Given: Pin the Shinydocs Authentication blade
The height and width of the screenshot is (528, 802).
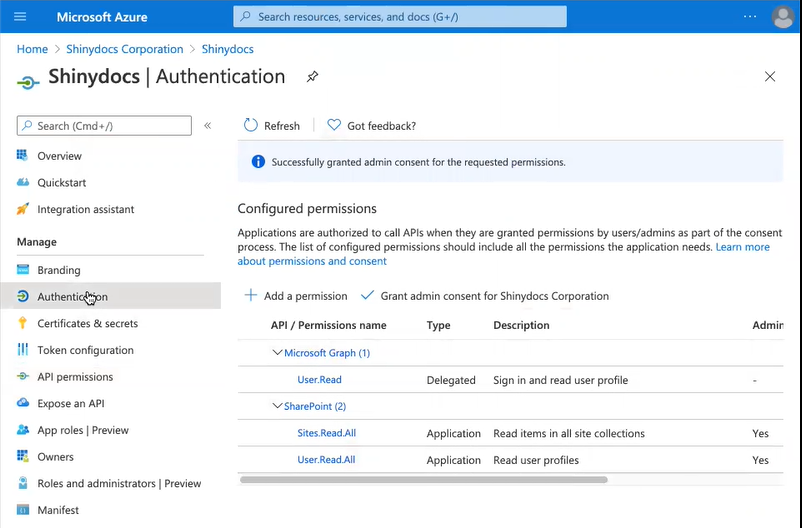Looking at the screenshot, I should (x=312, y=77).
